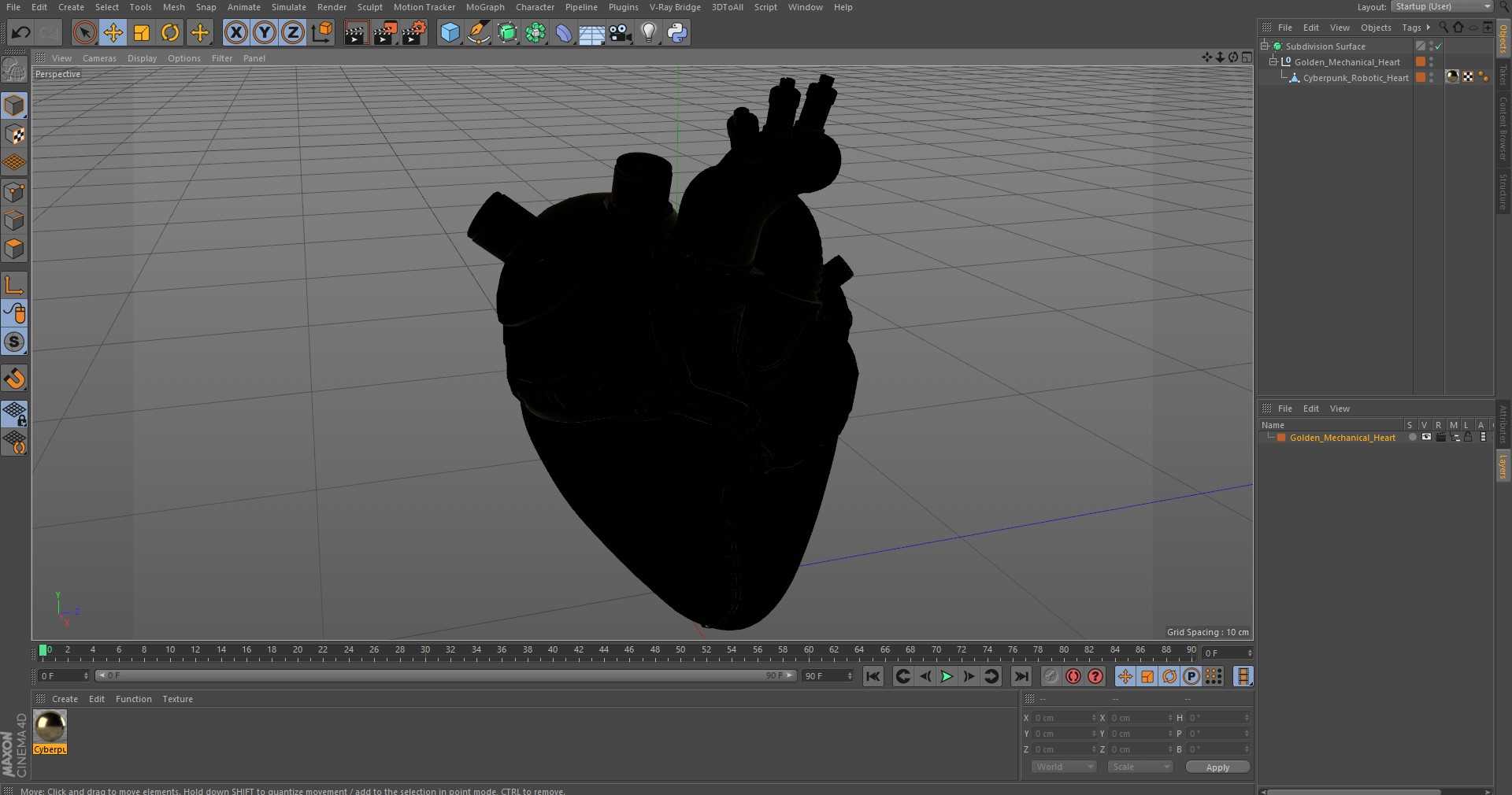
Task: Toggle the Y-axis lock button
Action: 265,32
